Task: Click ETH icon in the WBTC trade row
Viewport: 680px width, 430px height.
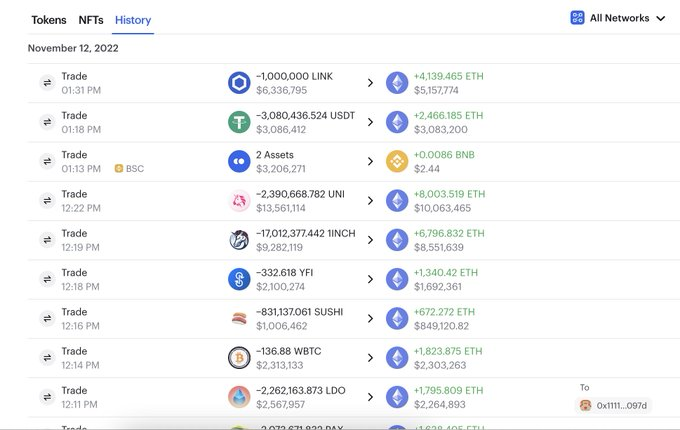Action: 397,358
